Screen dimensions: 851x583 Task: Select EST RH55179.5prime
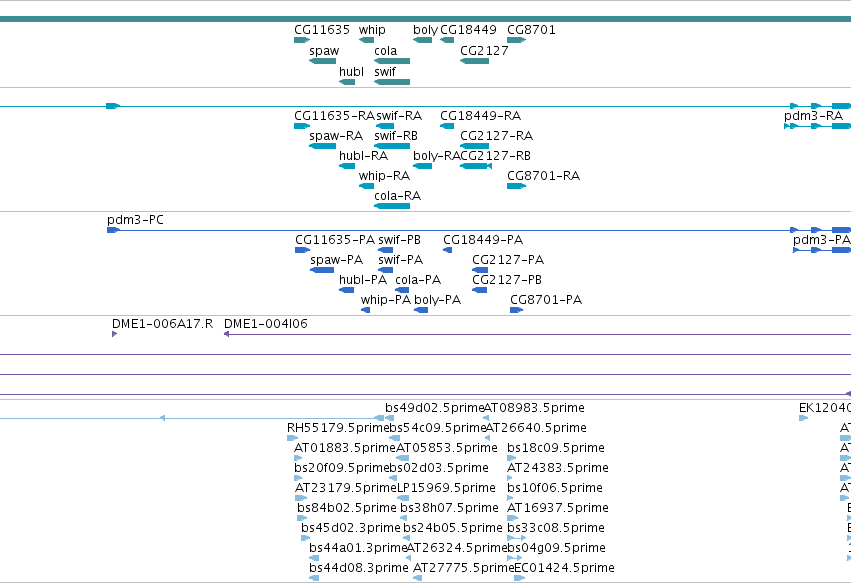click(x=292, y=439)
